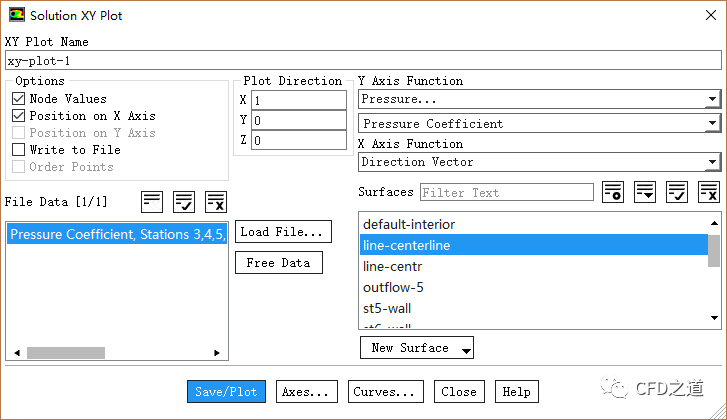
Task: Click the Load File... button
Action: tap(284, 232)
